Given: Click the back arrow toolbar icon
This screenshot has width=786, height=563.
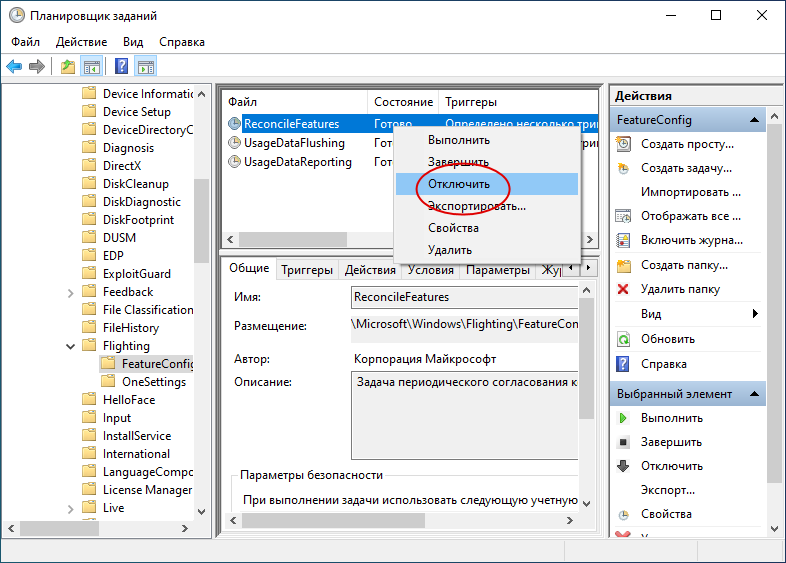Looking at the screenshot, I should [14, 66].
